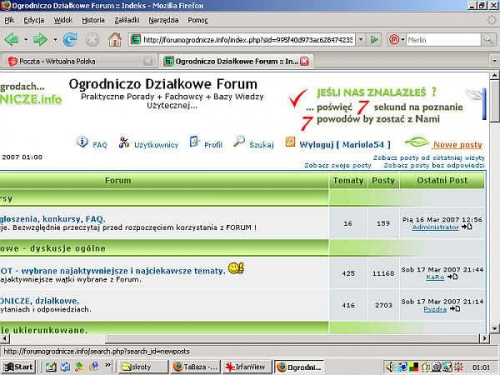Click the green Go arrow beside address bar

[375, 40]
